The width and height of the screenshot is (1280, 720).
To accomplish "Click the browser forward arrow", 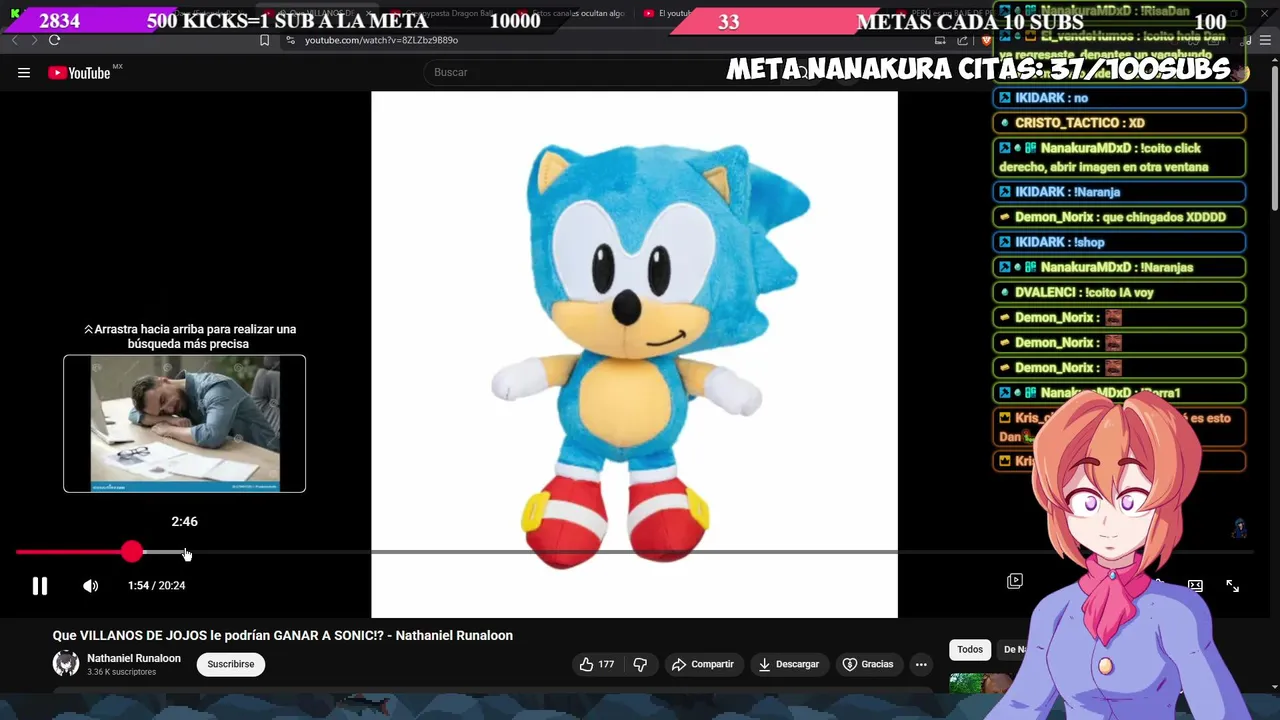I will click(33, 40).
